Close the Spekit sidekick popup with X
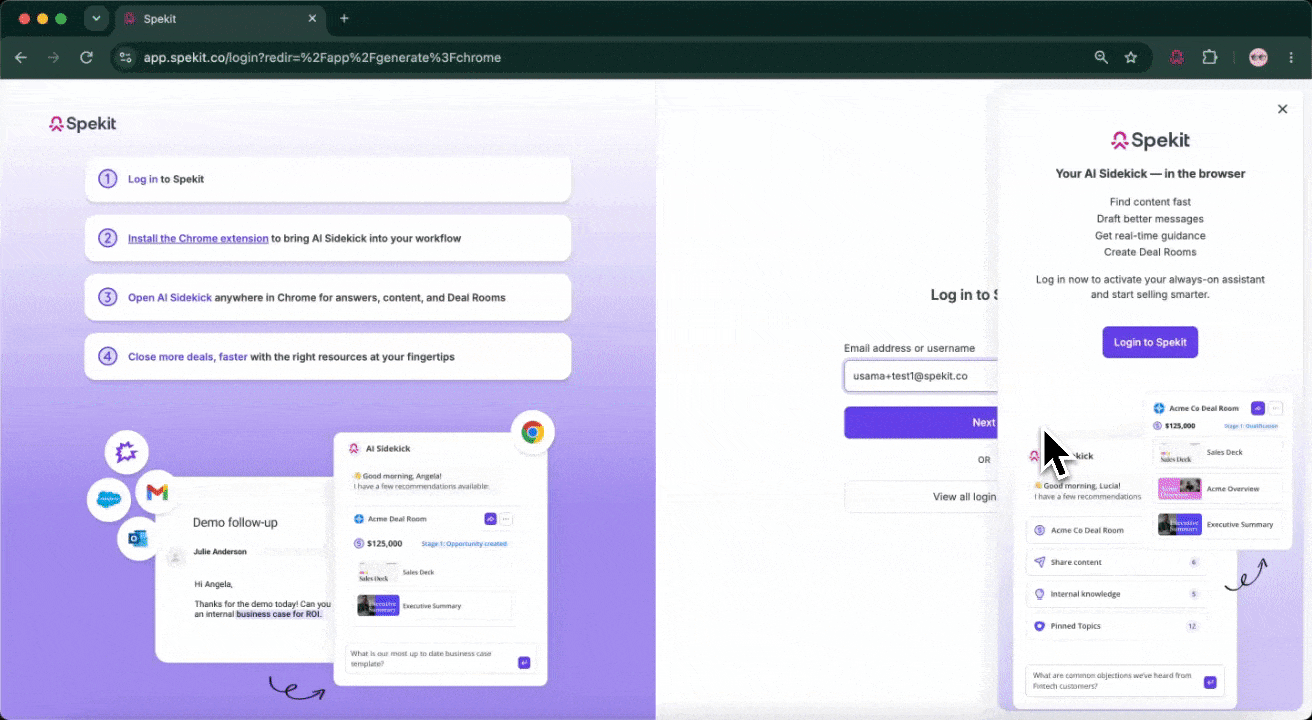Image resolution: width=1312 pixels, height=720 pixels. 1283,109
